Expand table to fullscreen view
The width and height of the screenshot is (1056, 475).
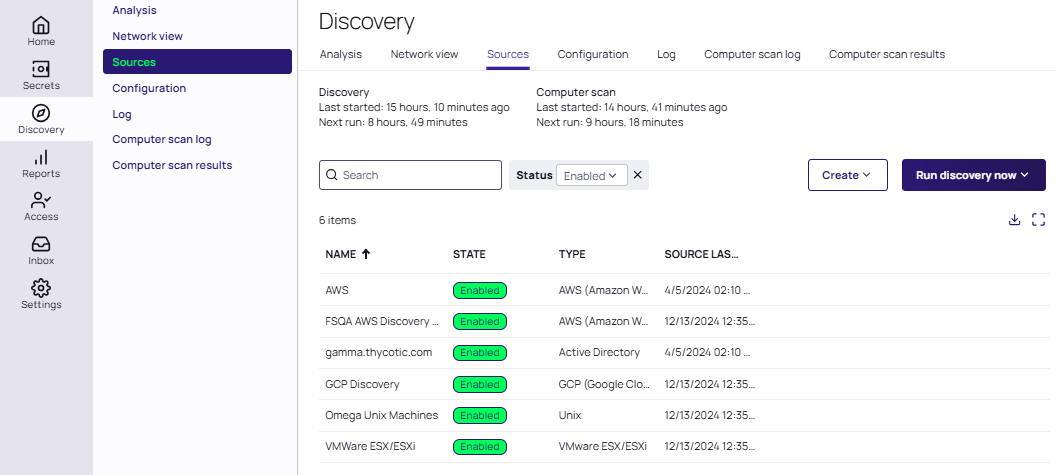1038,220
